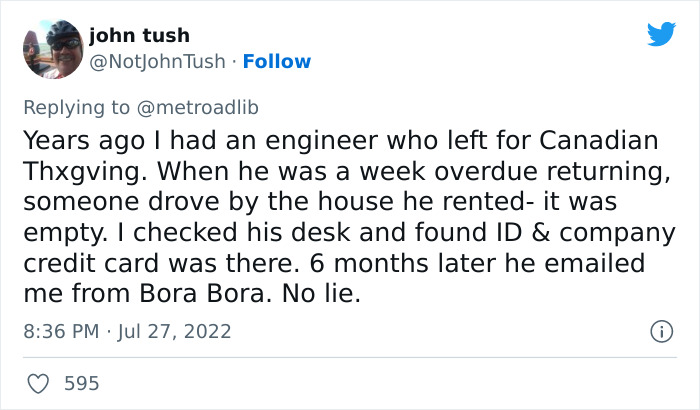This screenshot has width=700, height=410.
Task: Click the date Jul 27, 2022
Action: (x=177, y=331)
